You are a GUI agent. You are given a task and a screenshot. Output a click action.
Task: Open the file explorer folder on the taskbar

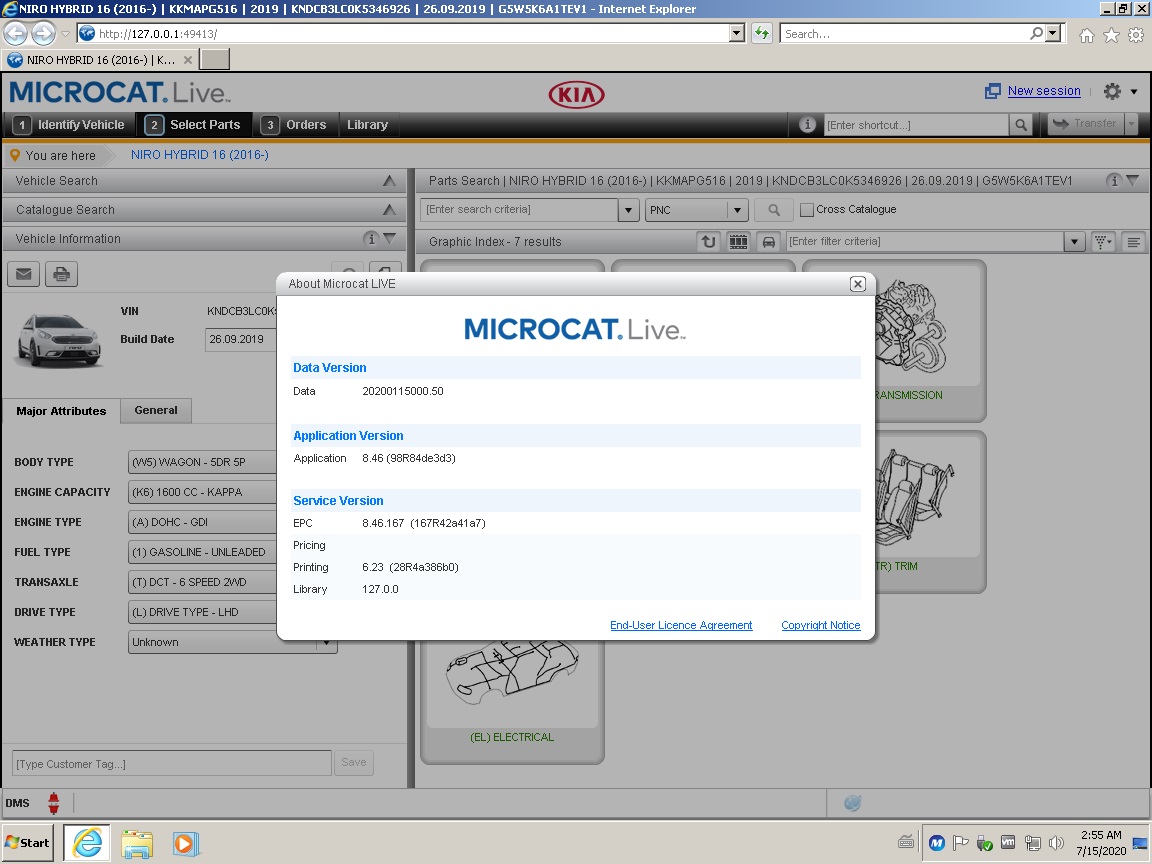point(137,843)
